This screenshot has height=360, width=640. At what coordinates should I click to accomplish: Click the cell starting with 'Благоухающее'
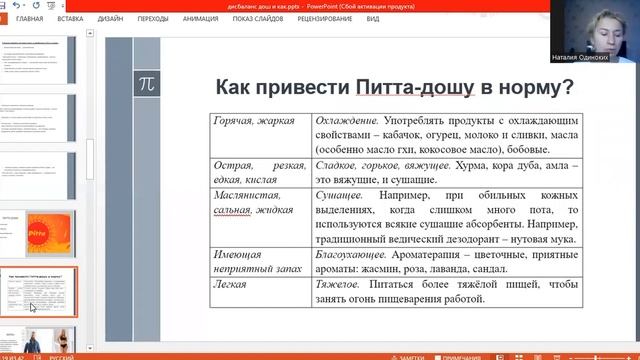coord(447,262)
